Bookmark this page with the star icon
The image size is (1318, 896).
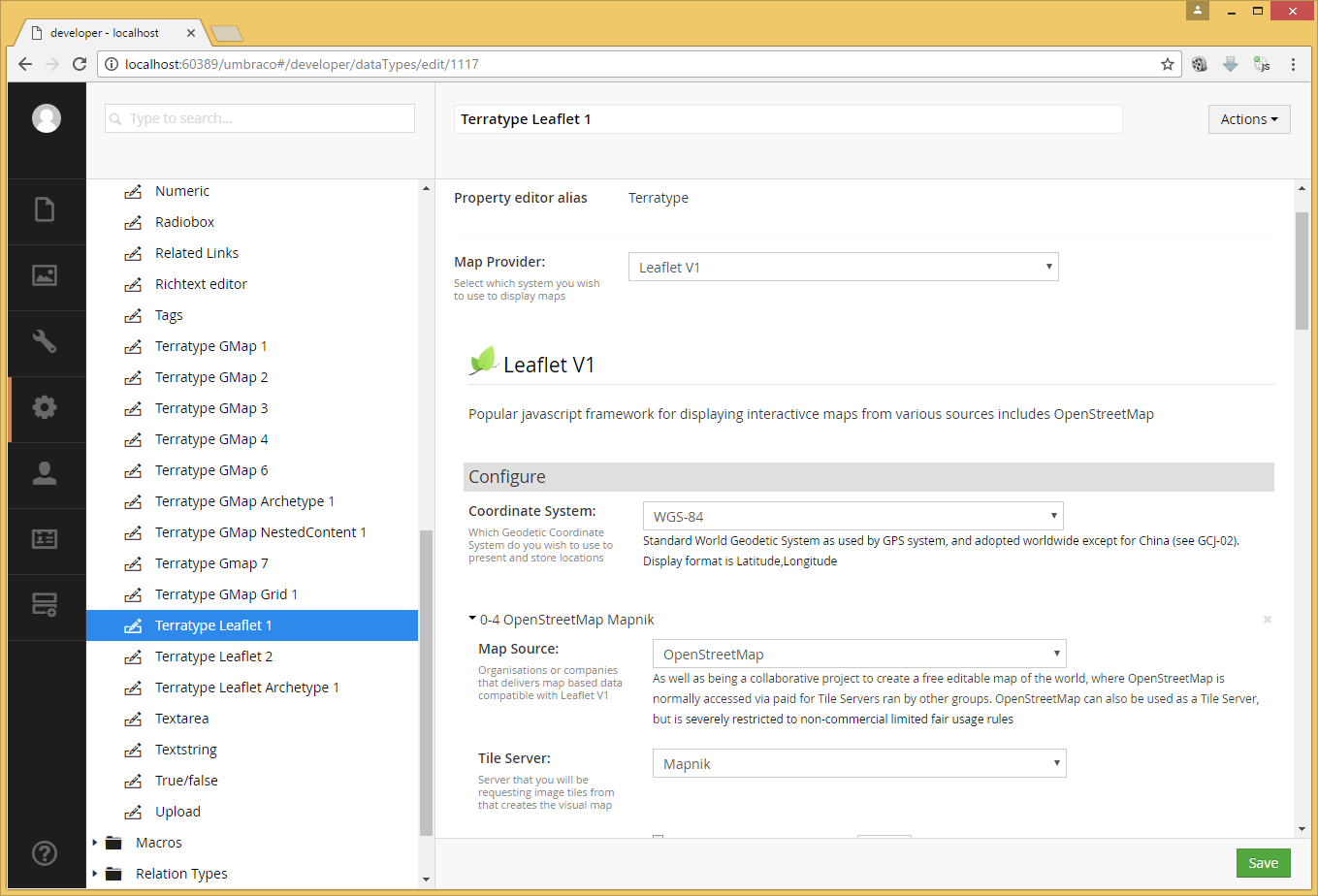click(x=1168, y=65)
